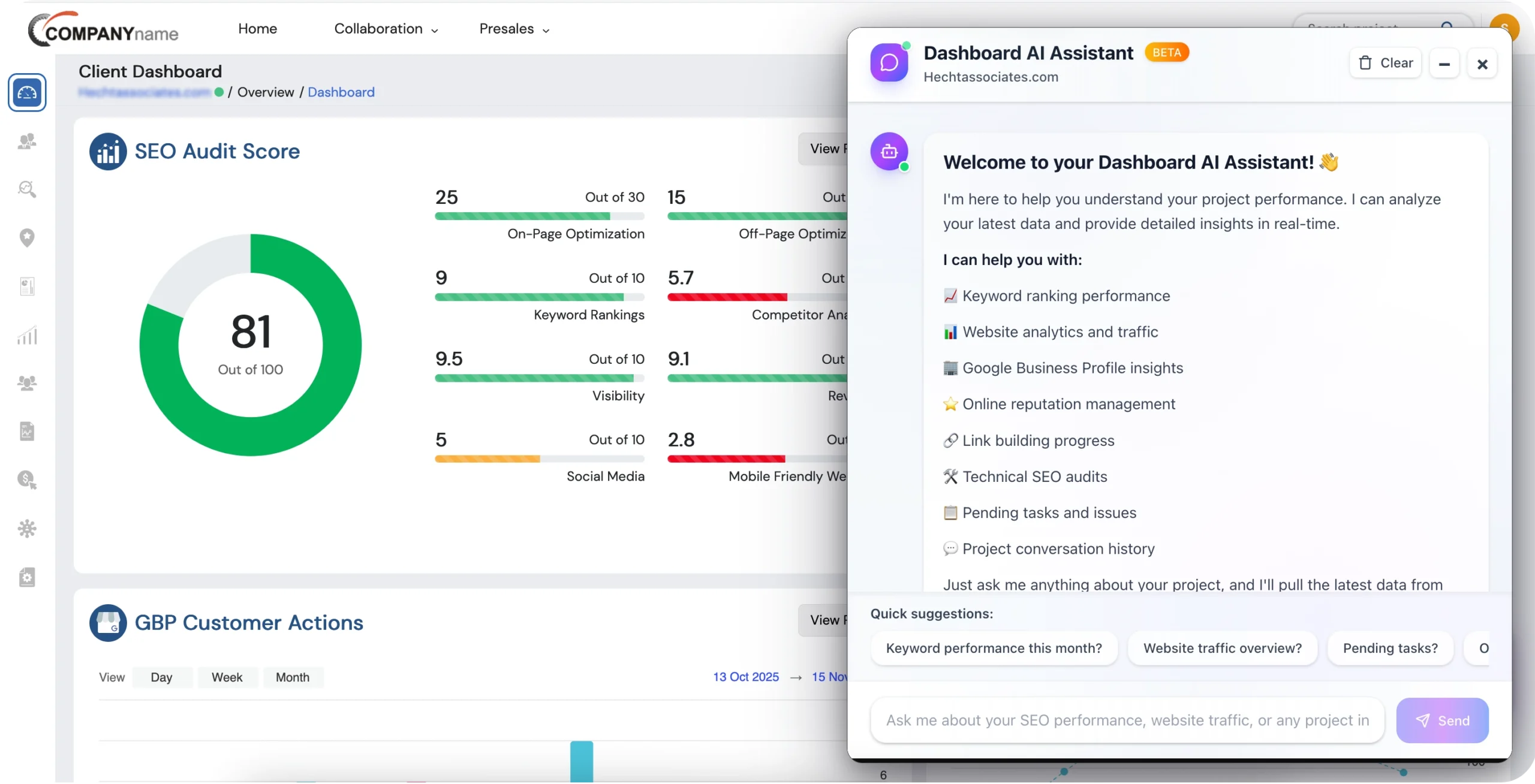This screenshot has height=784, width=1535.
Task: Click the GBP Customer Actions store icon
Action: pyautogui.click(x=108, y=623)
